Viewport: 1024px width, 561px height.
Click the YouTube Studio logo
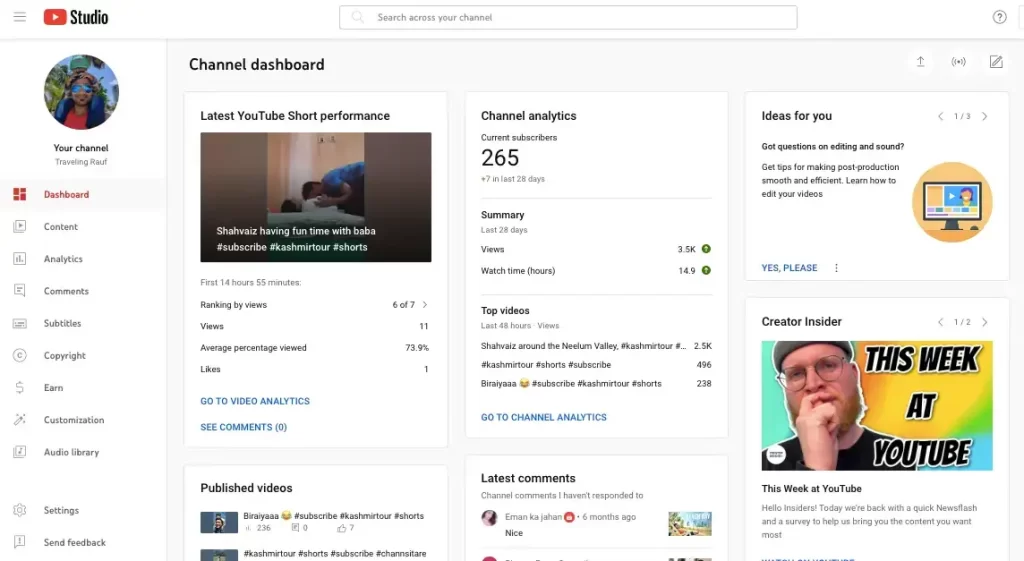click(76, 17)
